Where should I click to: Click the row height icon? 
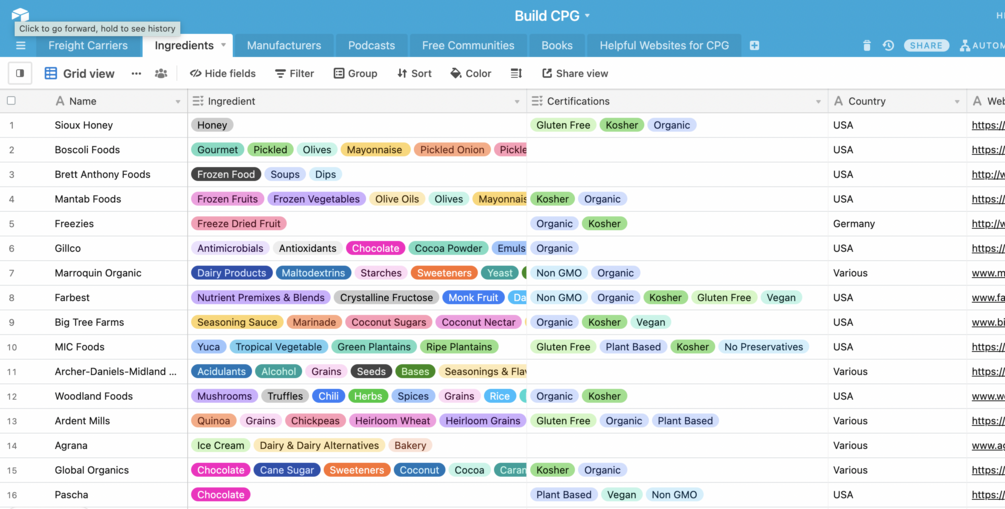516,73
